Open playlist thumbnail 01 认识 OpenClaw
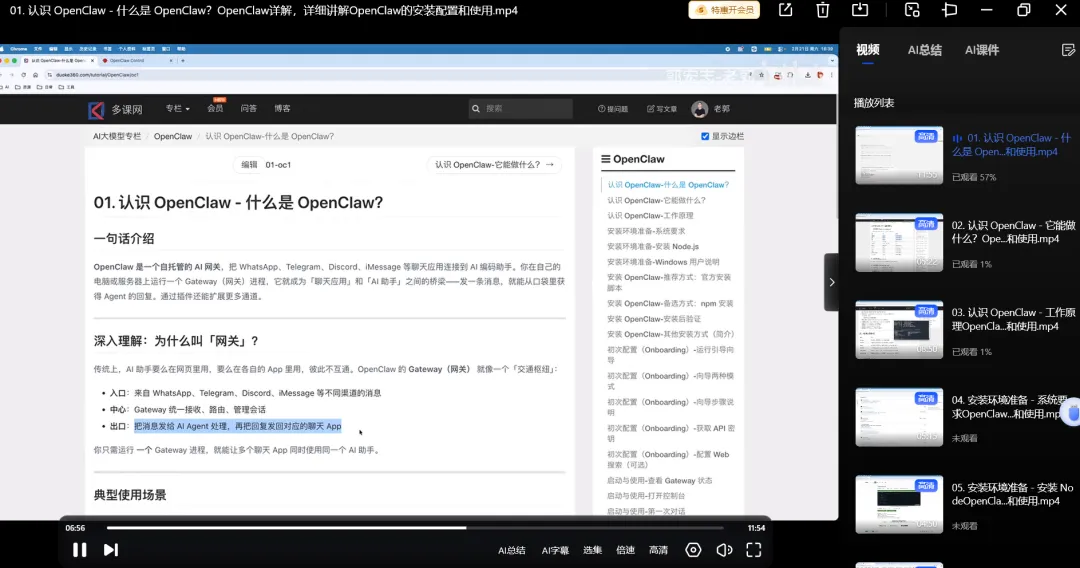The image size is (1080, 568). [899, 155]
